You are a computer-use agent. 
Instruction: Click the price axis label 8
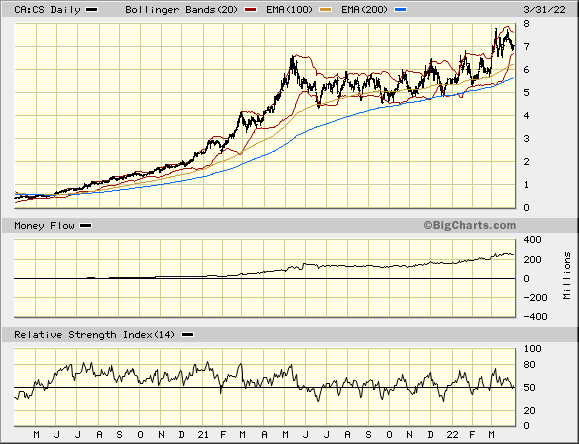click(526, 24)
